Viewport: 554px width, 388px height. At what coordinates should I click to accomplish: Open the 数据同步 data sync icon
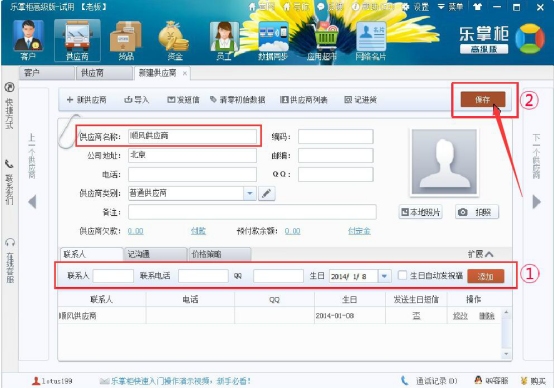(x=273, y=40)
